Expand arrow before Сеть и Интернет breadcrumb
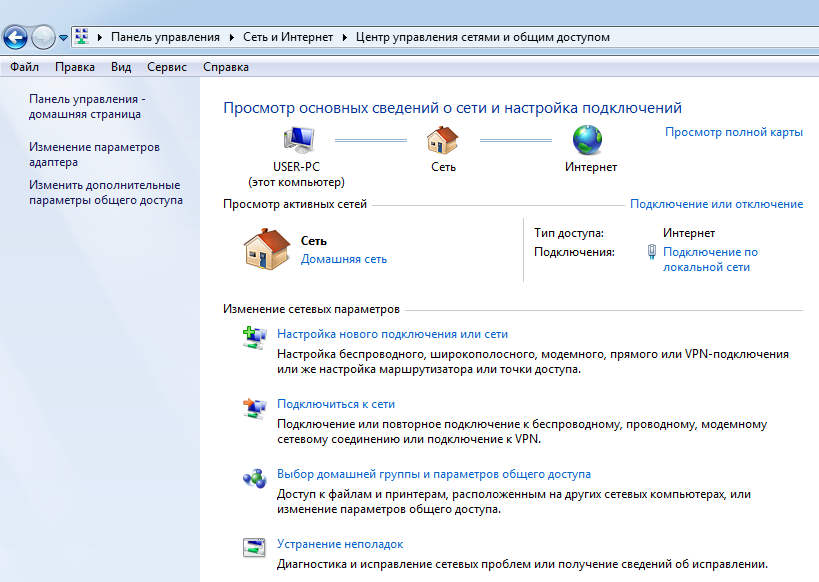 pos(232,38)
